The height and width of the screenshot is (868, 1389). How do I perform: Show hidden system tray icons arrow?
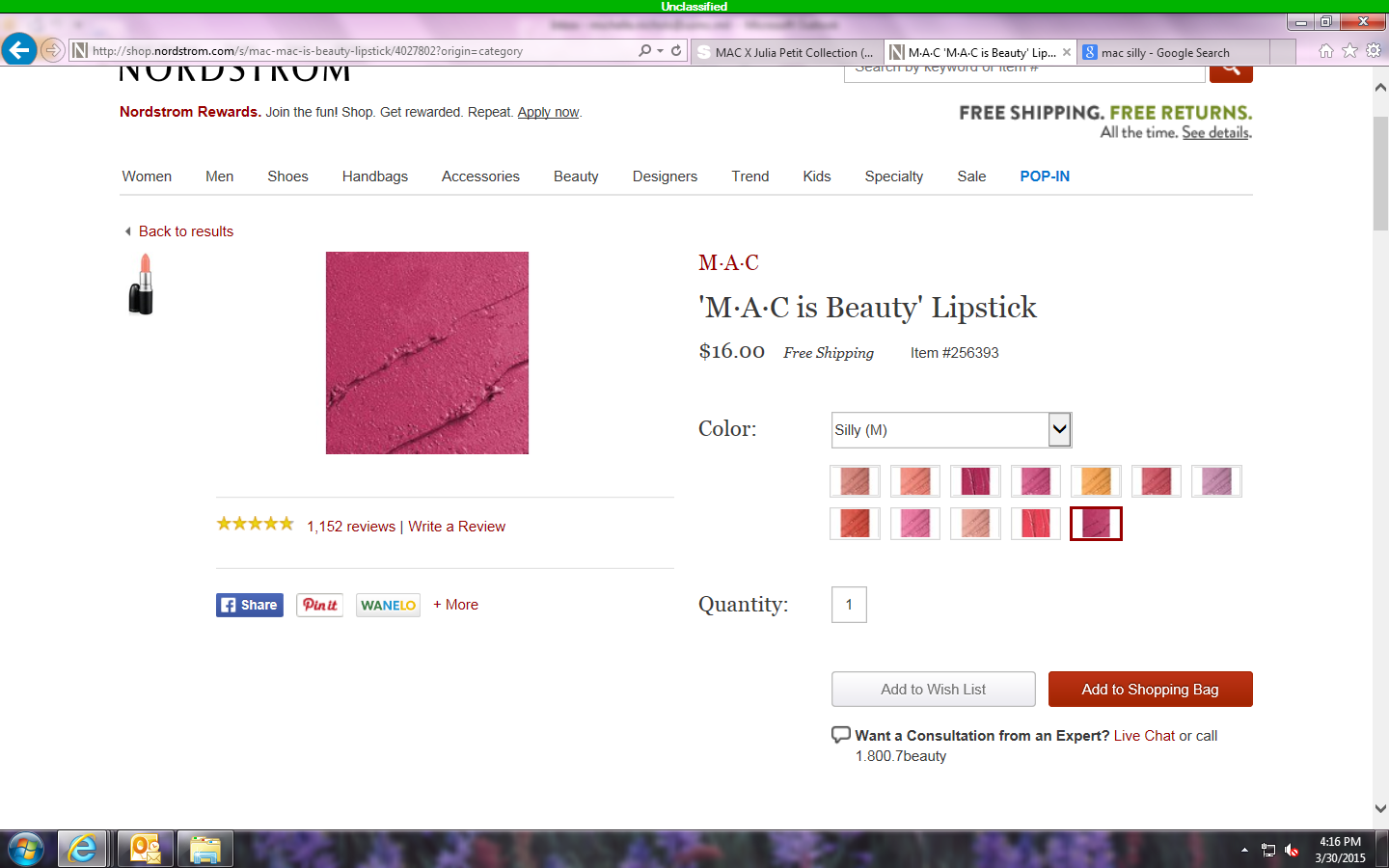(x=1244, y=850)
